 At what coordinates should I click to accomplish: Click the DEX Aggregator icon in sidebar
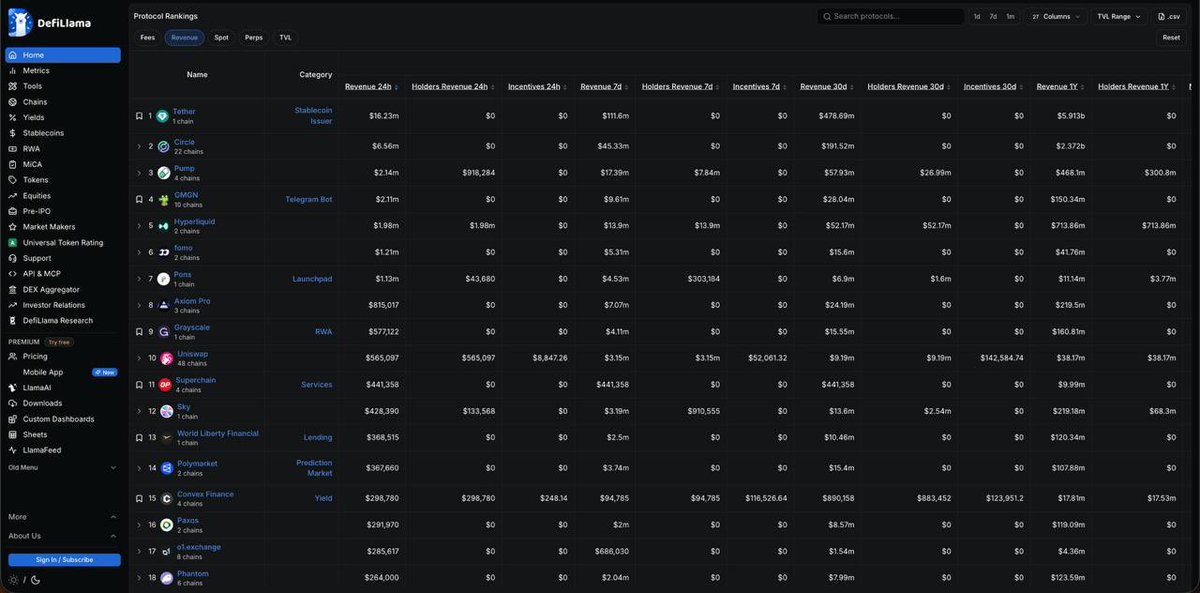(13, 289)
